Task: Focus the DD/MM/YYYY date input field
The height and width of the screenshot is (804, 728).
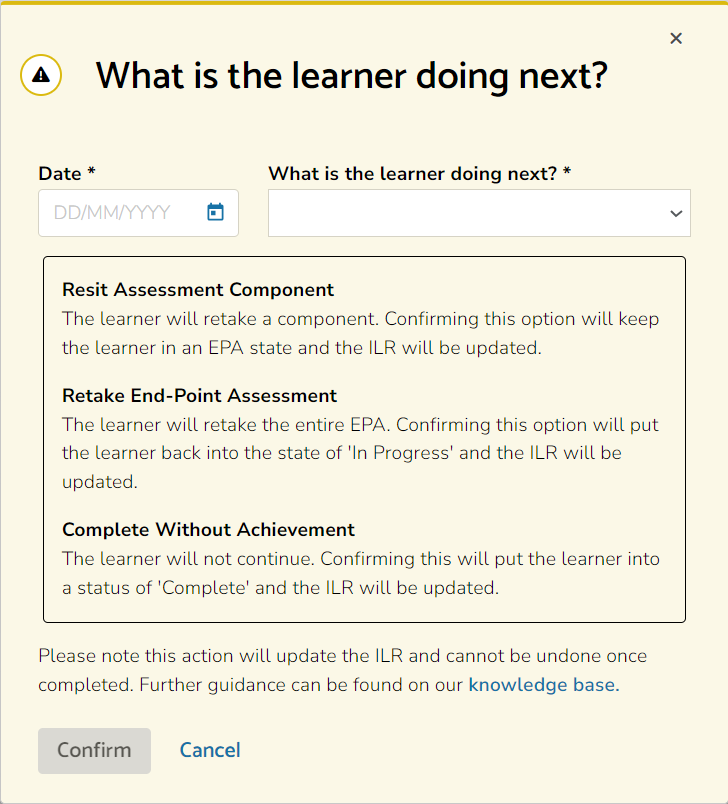Action: [x=138, y=213]
